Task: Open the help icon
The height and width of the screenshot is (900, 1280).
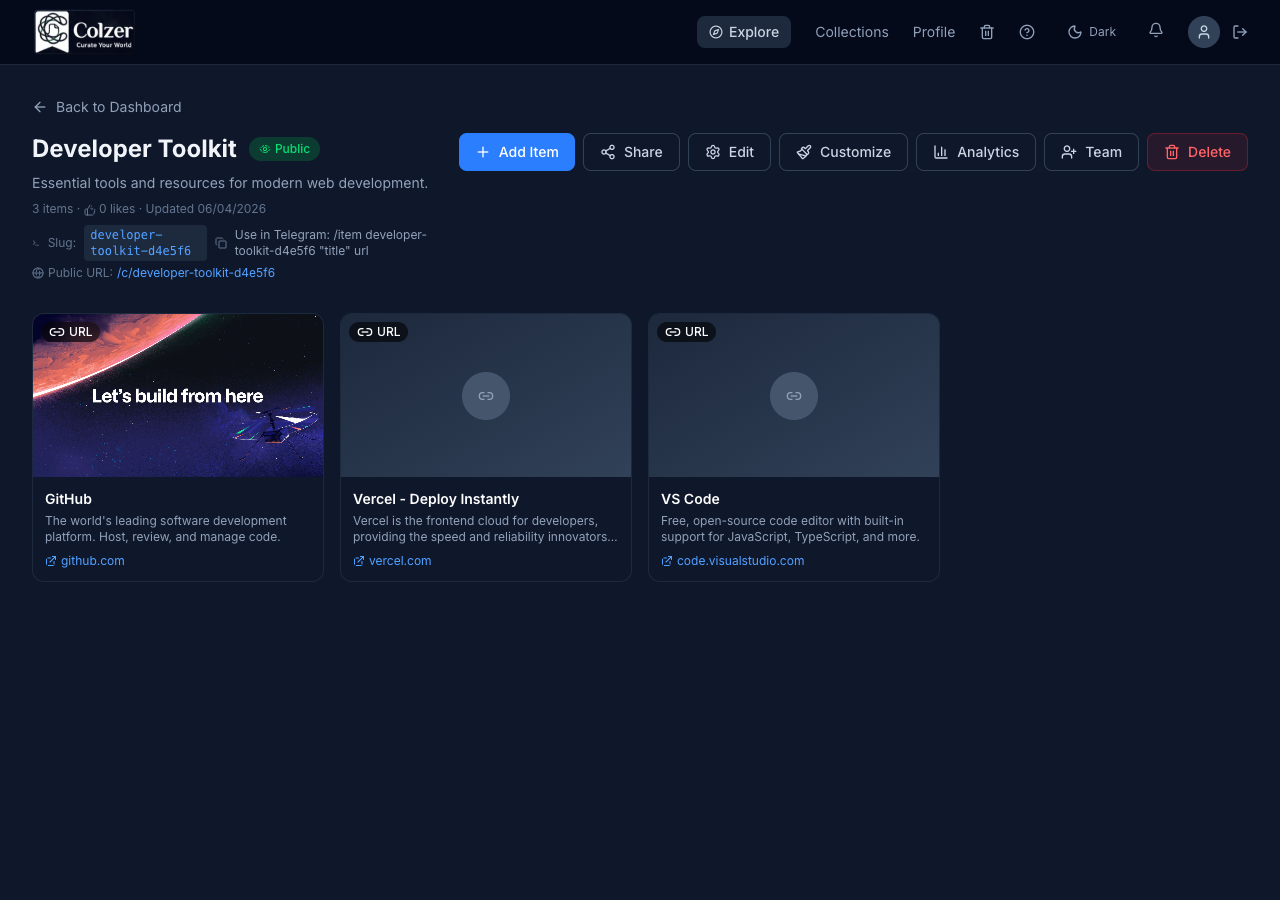Action: point(1026,31)
